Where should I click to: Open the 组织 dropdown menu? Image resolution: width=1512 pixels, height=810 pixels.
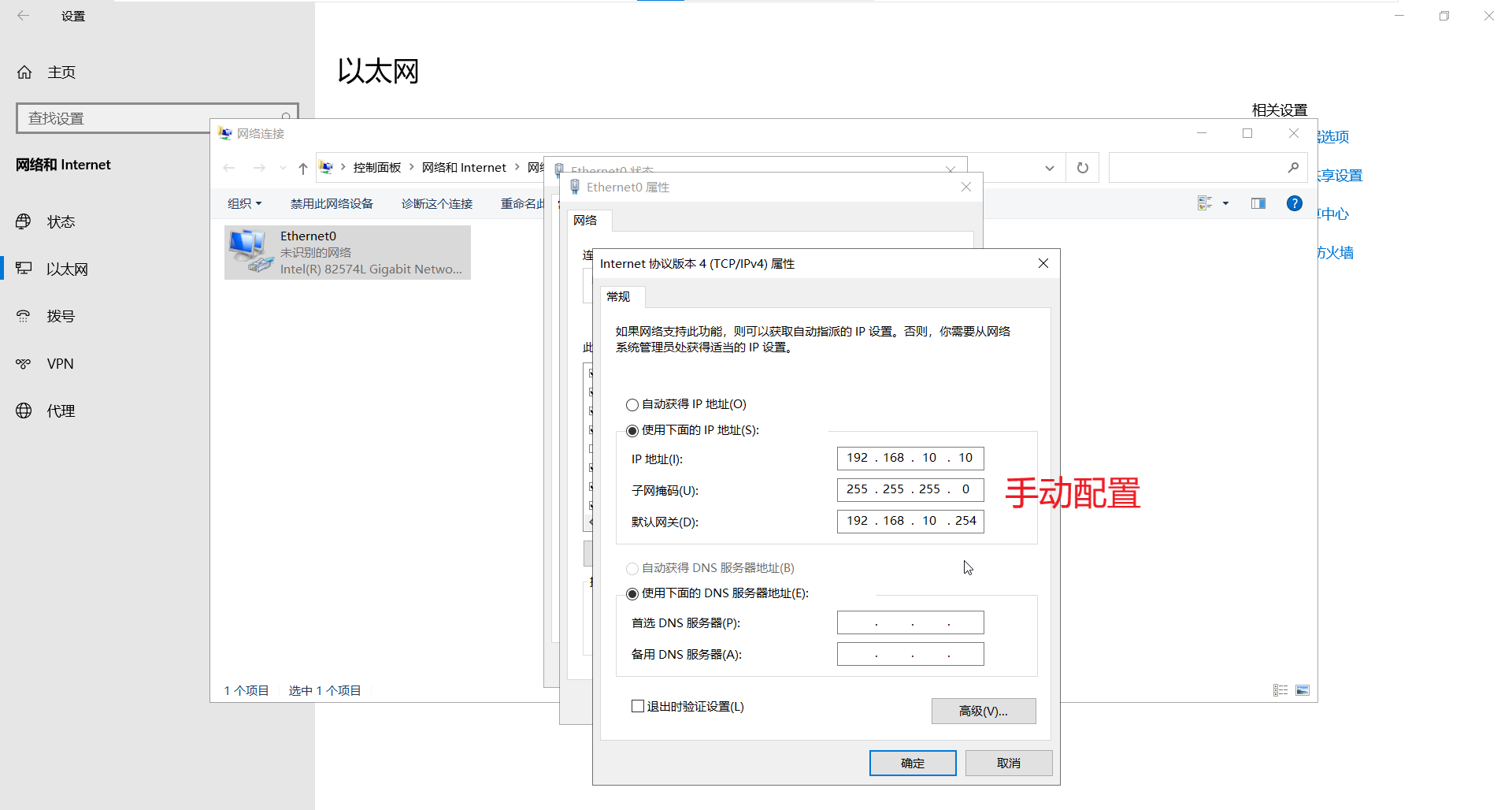[x=244, y=202]
